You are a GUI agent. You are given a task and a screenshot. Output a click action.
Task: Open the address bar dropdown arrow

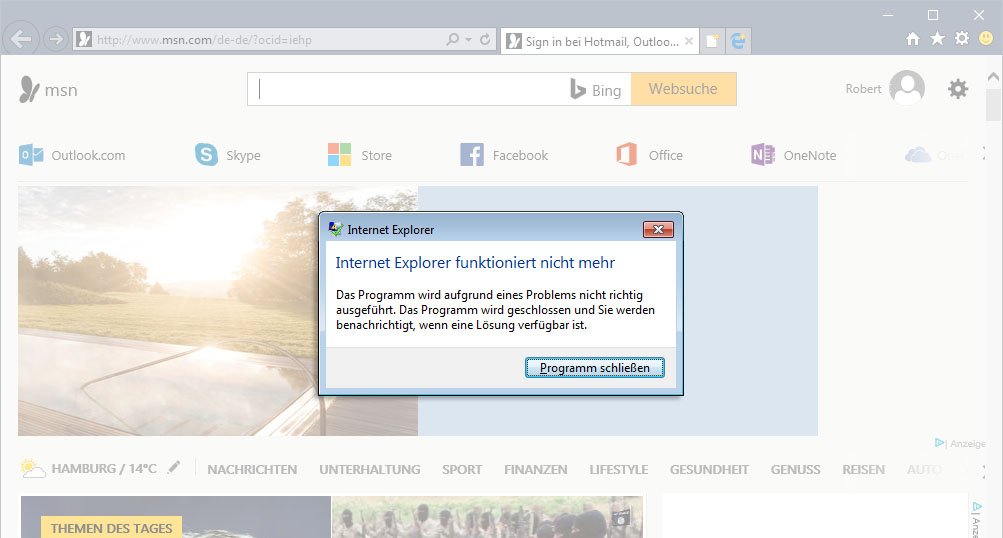(x=469, y=40)
